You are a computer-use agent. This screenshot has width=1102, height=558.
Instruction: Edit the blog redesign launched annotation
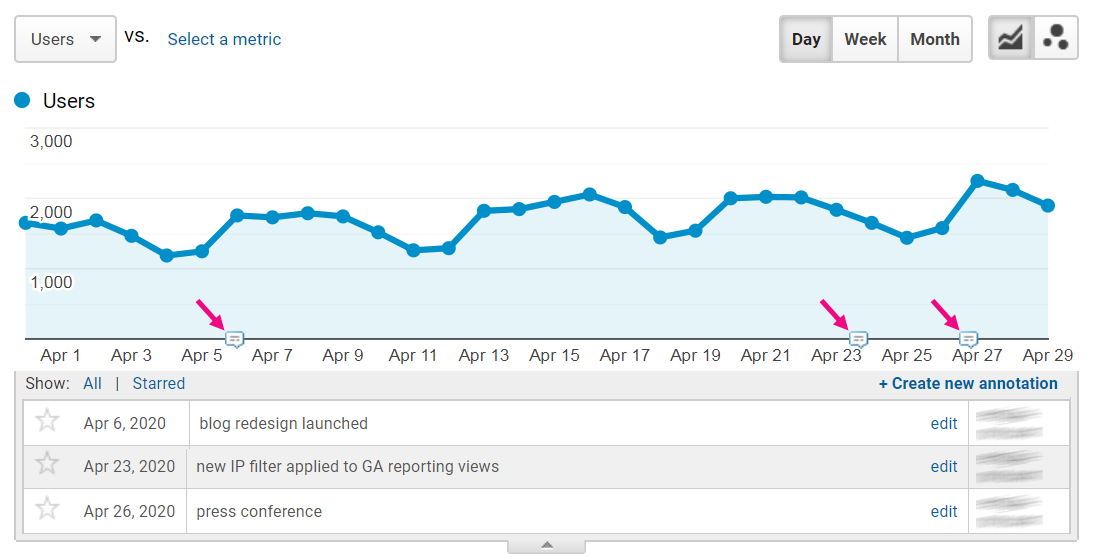[x=943, y=423]
